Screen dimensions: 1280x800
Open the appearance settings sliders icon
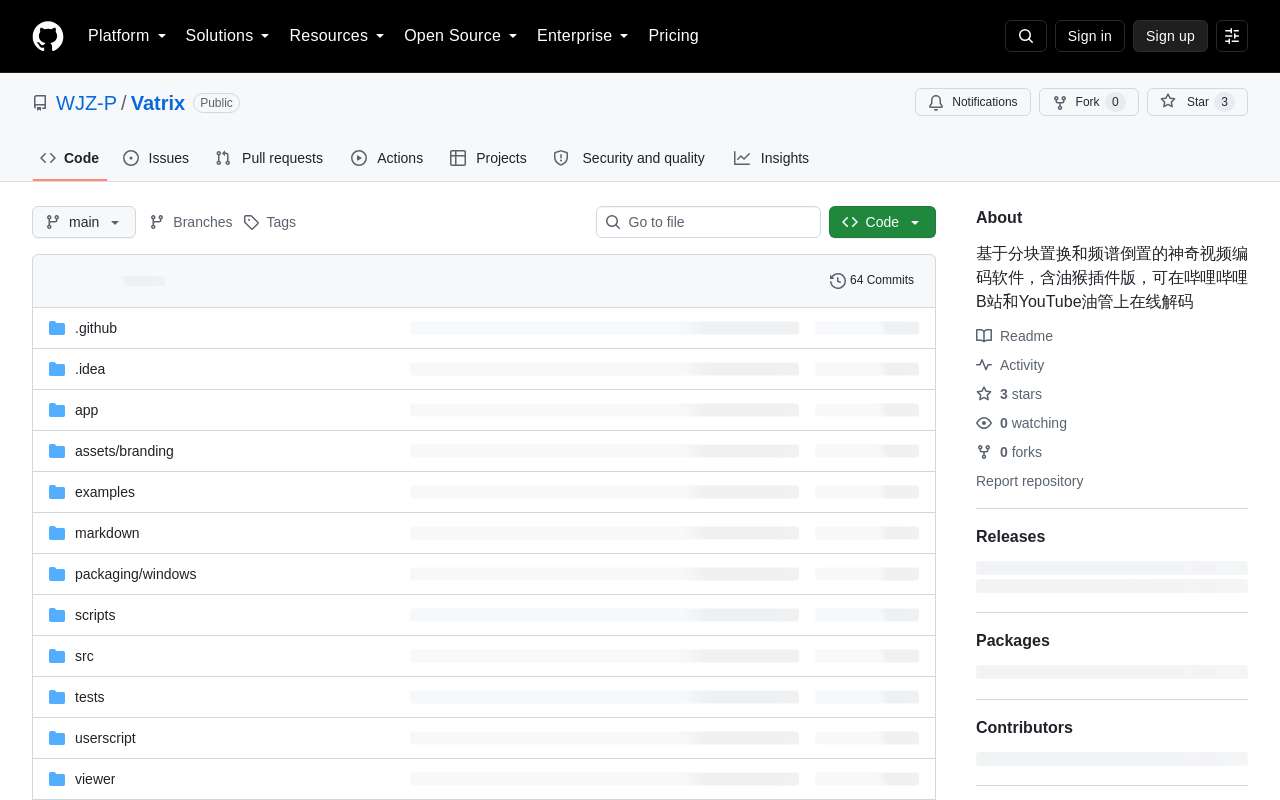pyautogui.click(x=1232, y=36)
